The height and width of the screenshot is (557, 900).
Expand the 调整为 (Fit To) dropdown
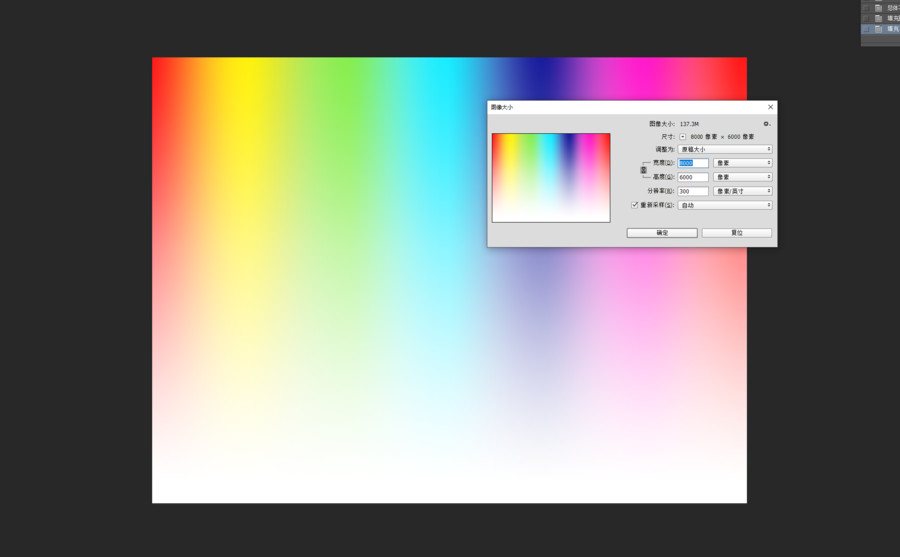[724, 149]
